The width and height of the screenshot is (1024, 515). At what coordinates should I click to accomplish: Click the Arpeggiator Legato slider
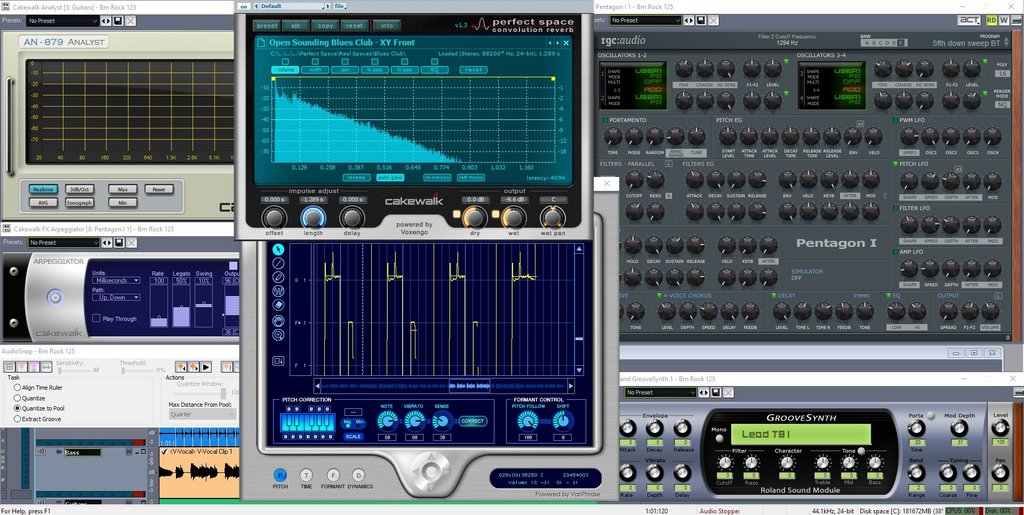click(x=180, y=306)
